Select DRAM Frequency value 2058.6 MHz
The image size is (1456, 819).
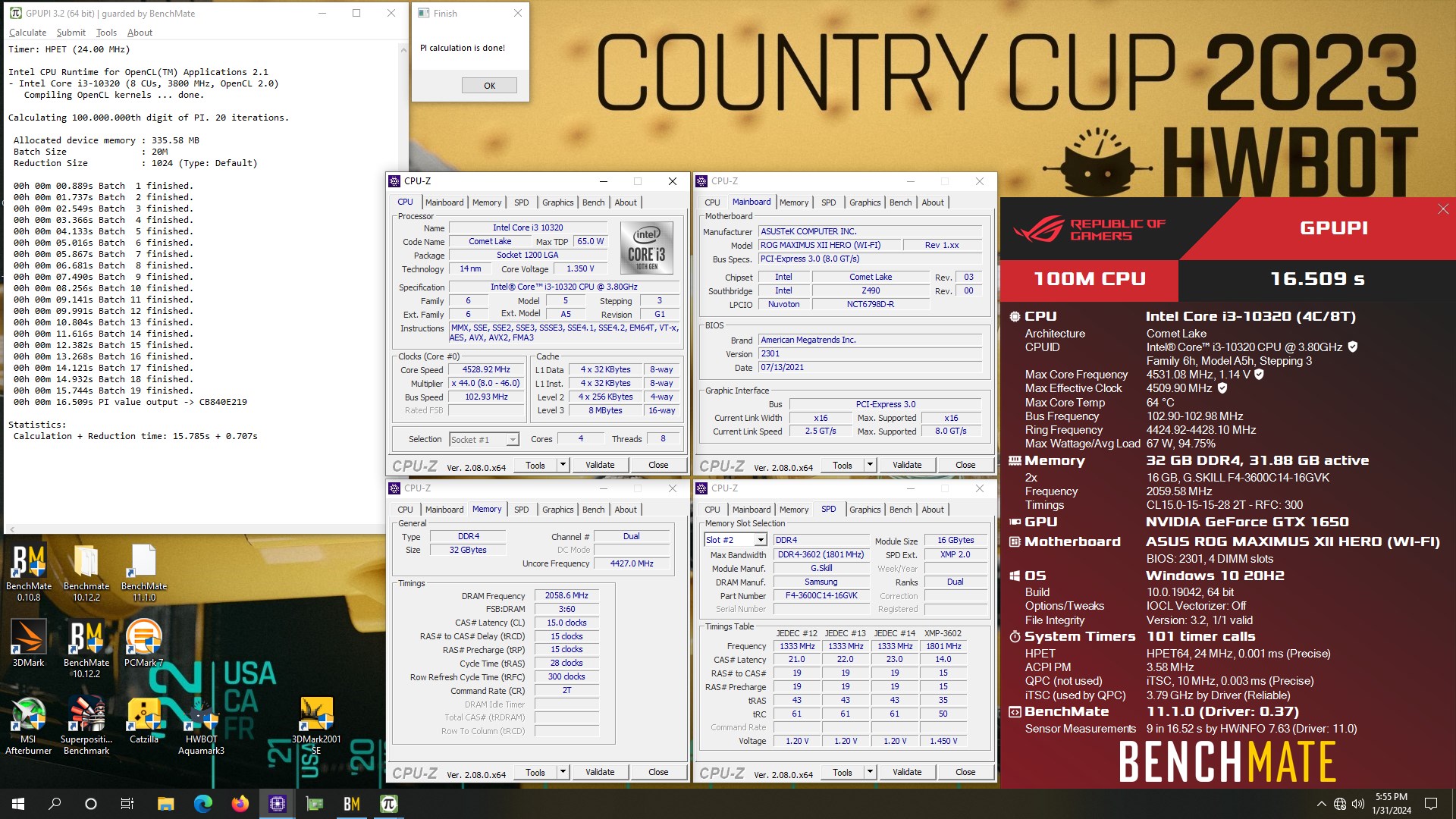[566, 596]
